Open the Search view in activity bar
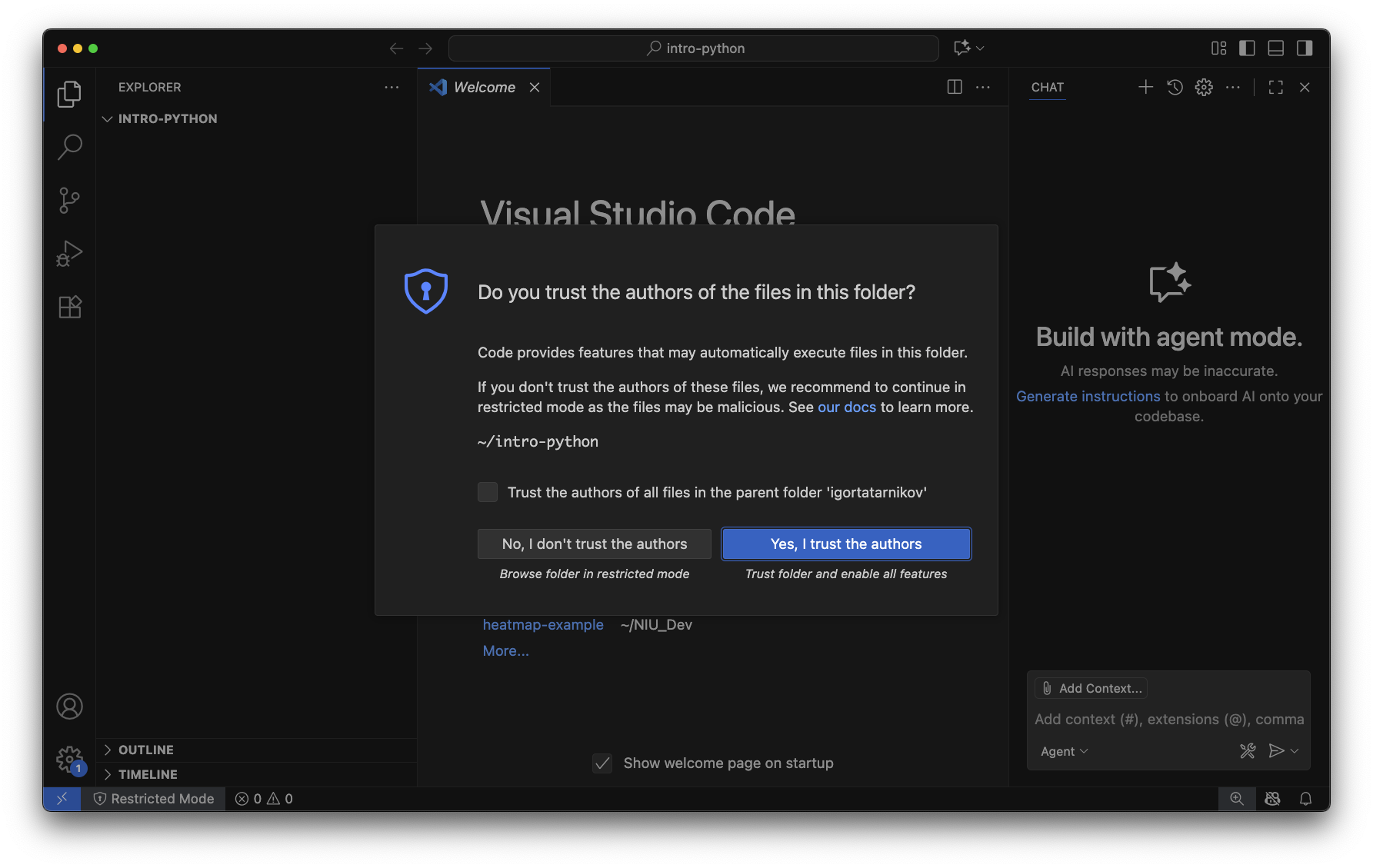 click(69, 147)
